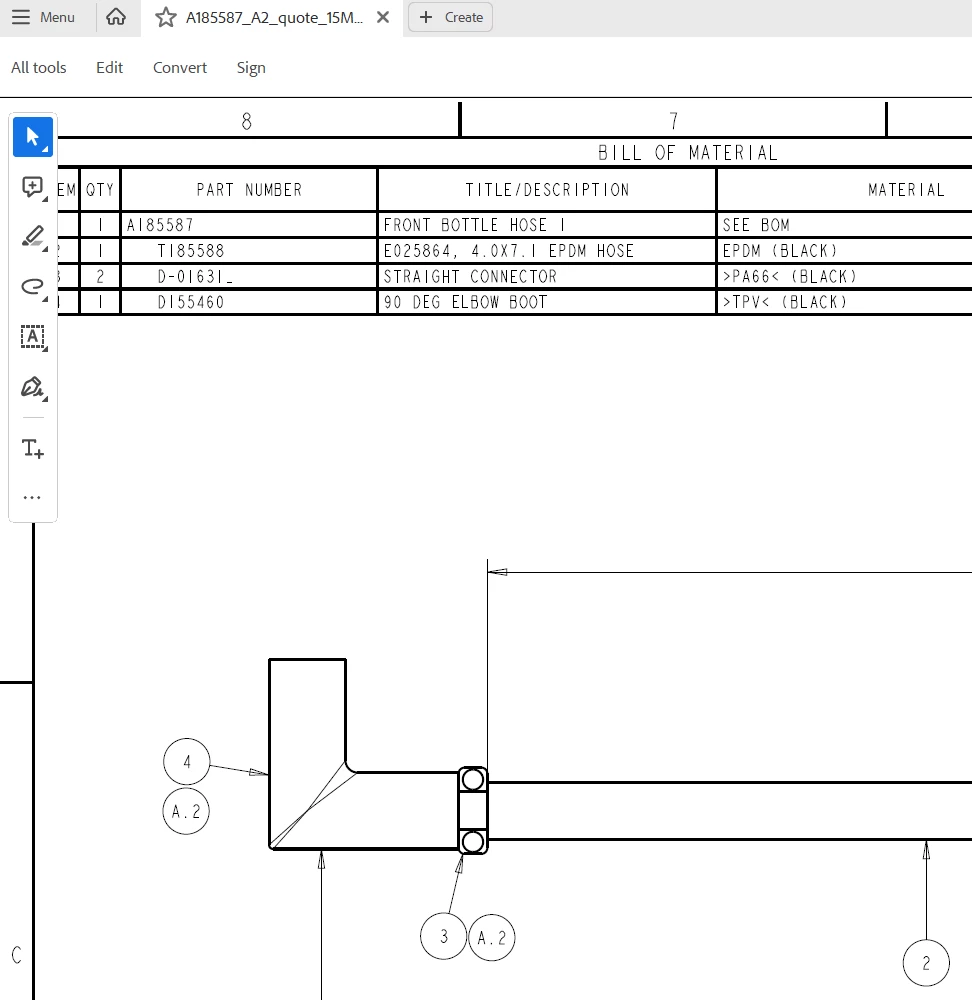Select the text box selection tool
The height and width of the screenshot is (1000, 972).
point(33,337)
